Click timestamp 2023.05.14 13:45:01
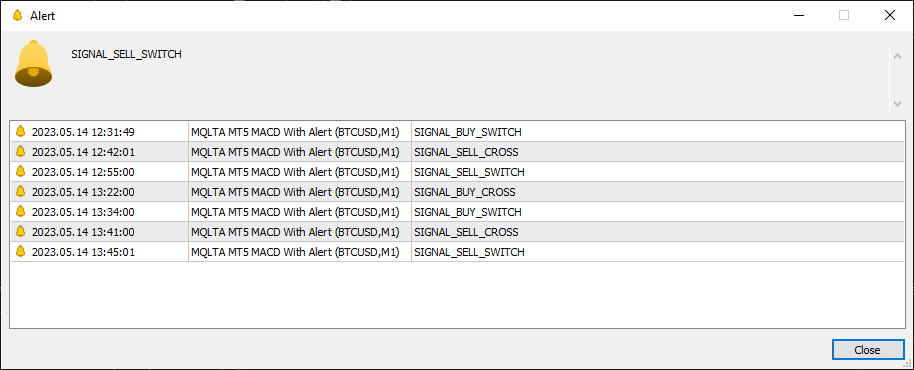The height and width of the screenshot is (370, 914). click(83, 252)
